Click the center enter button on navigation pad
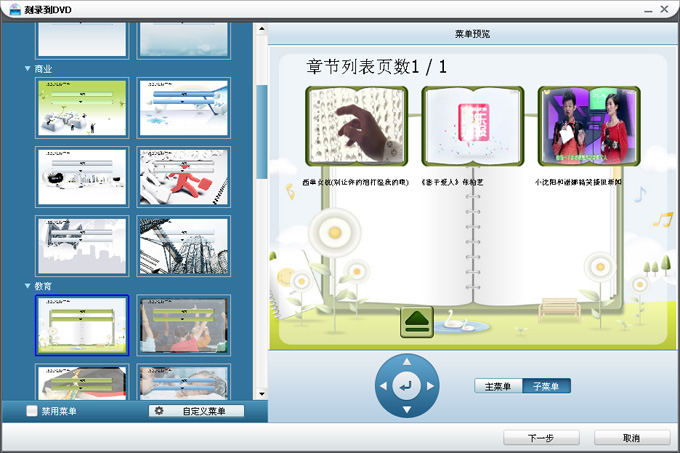The image size is (680, 453). (x=406, y=386)
